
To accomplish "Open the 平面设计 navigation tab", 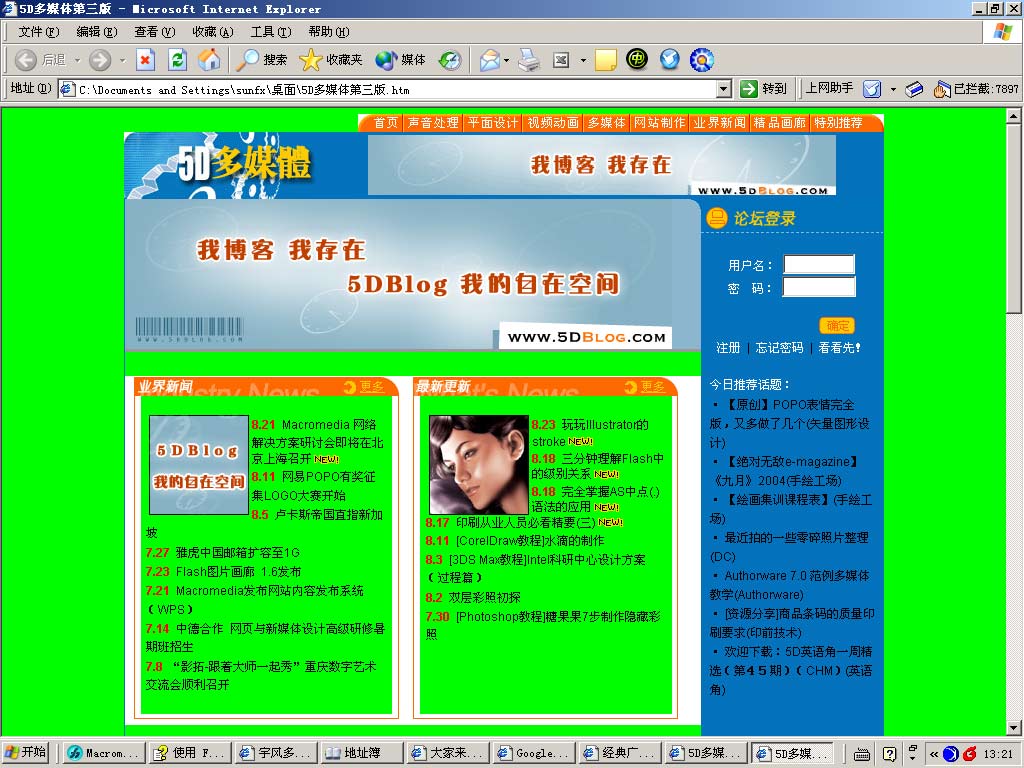I will point(493,122).
